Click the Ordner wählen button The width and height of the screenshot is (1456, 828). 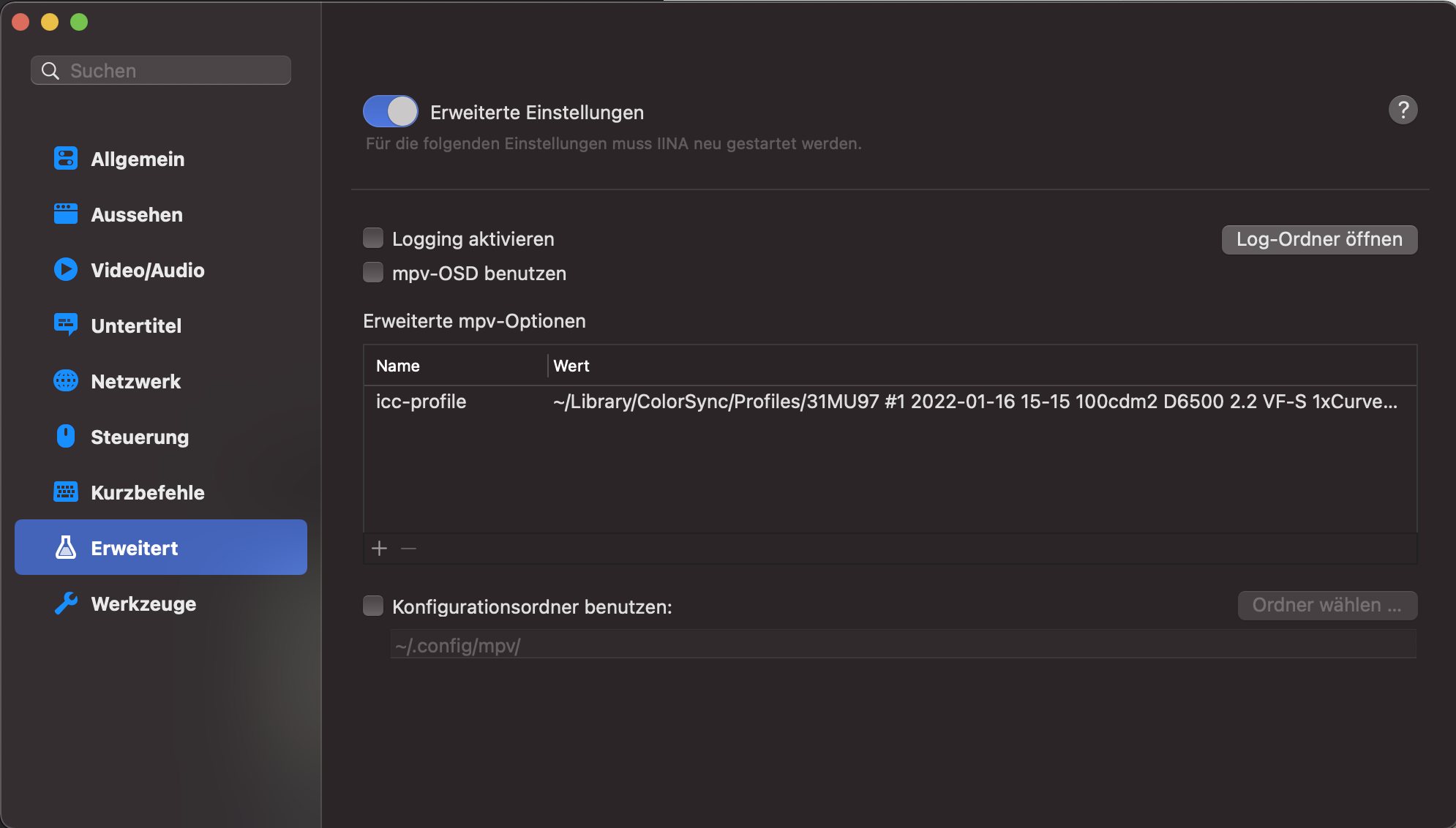(x=1326, y=605)
